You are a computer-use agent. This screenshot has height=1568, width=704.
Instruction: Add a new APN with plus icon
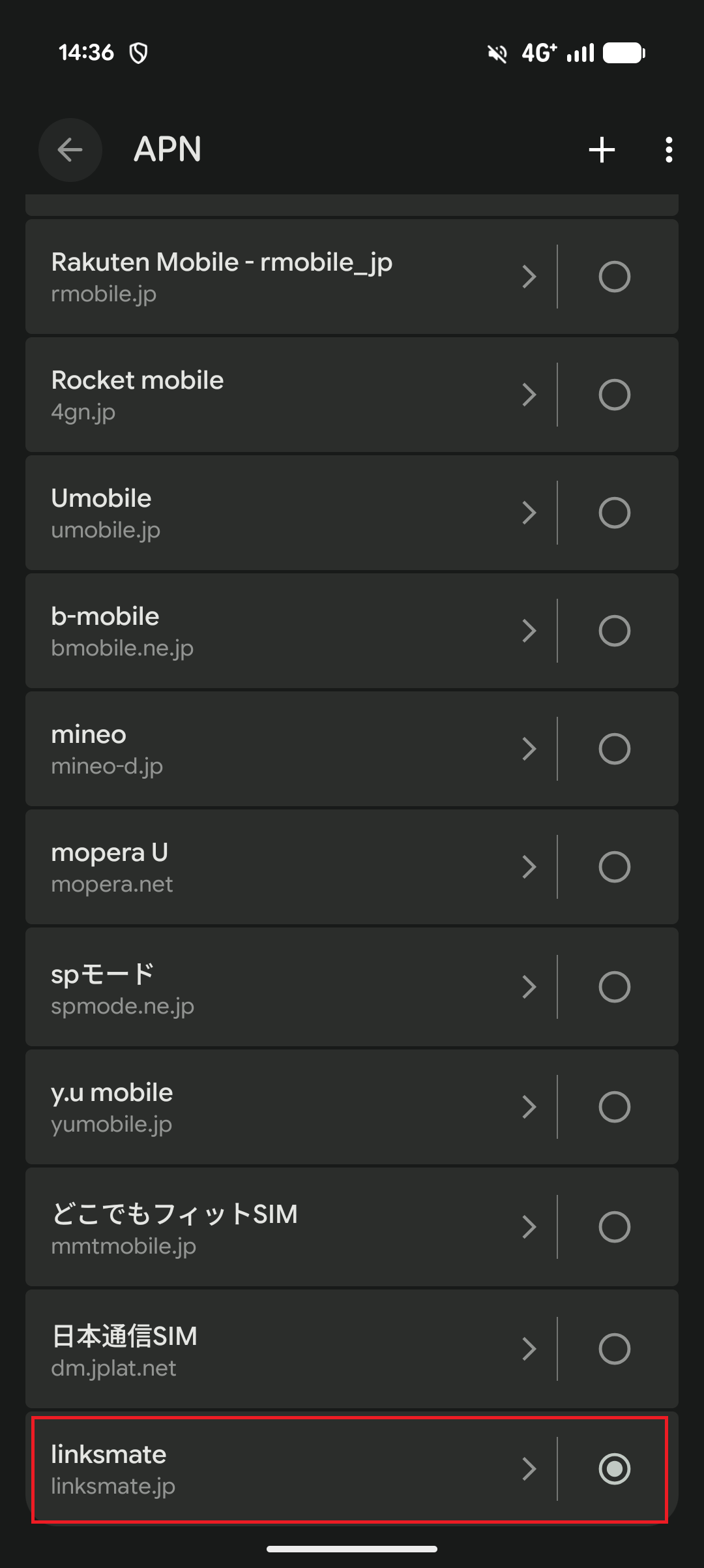602,150
